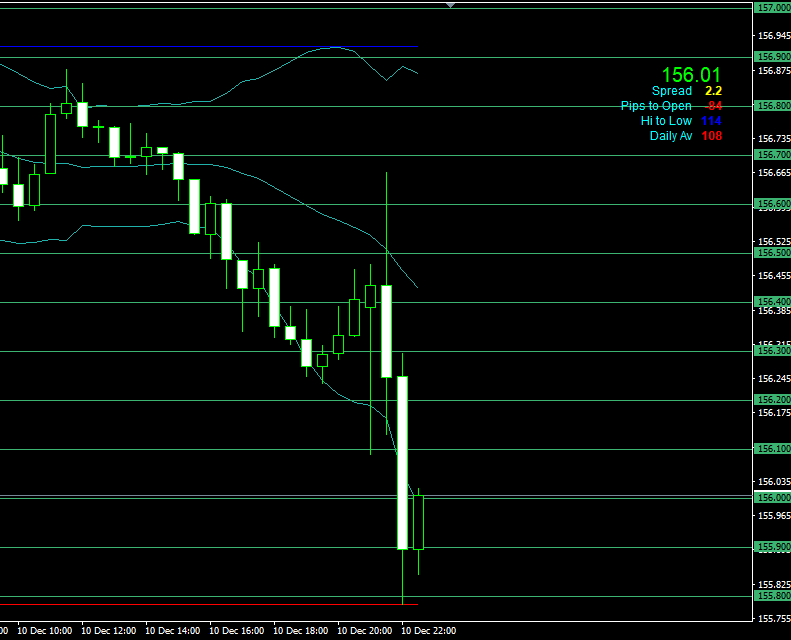Click the most recent rightmost candle body
Screen dimensions: 791x640
pyautogui.click(x=418, y=522)
